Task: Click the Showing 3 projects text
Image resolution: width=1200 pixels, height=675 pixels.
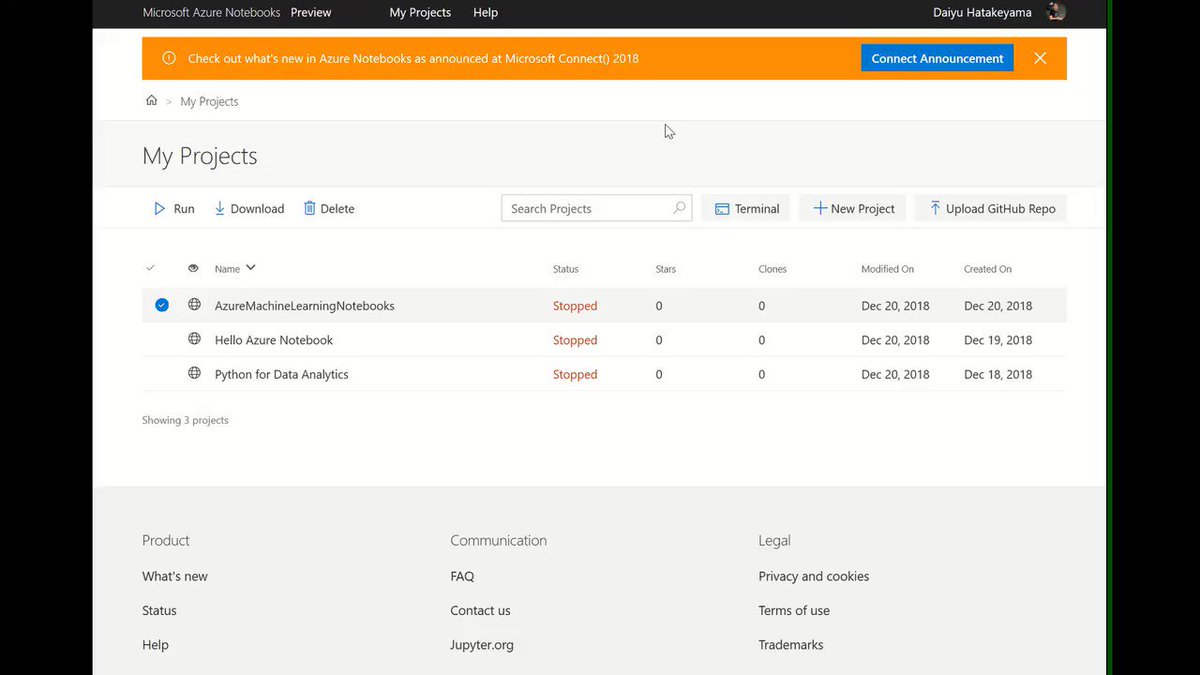Action: 185,420
